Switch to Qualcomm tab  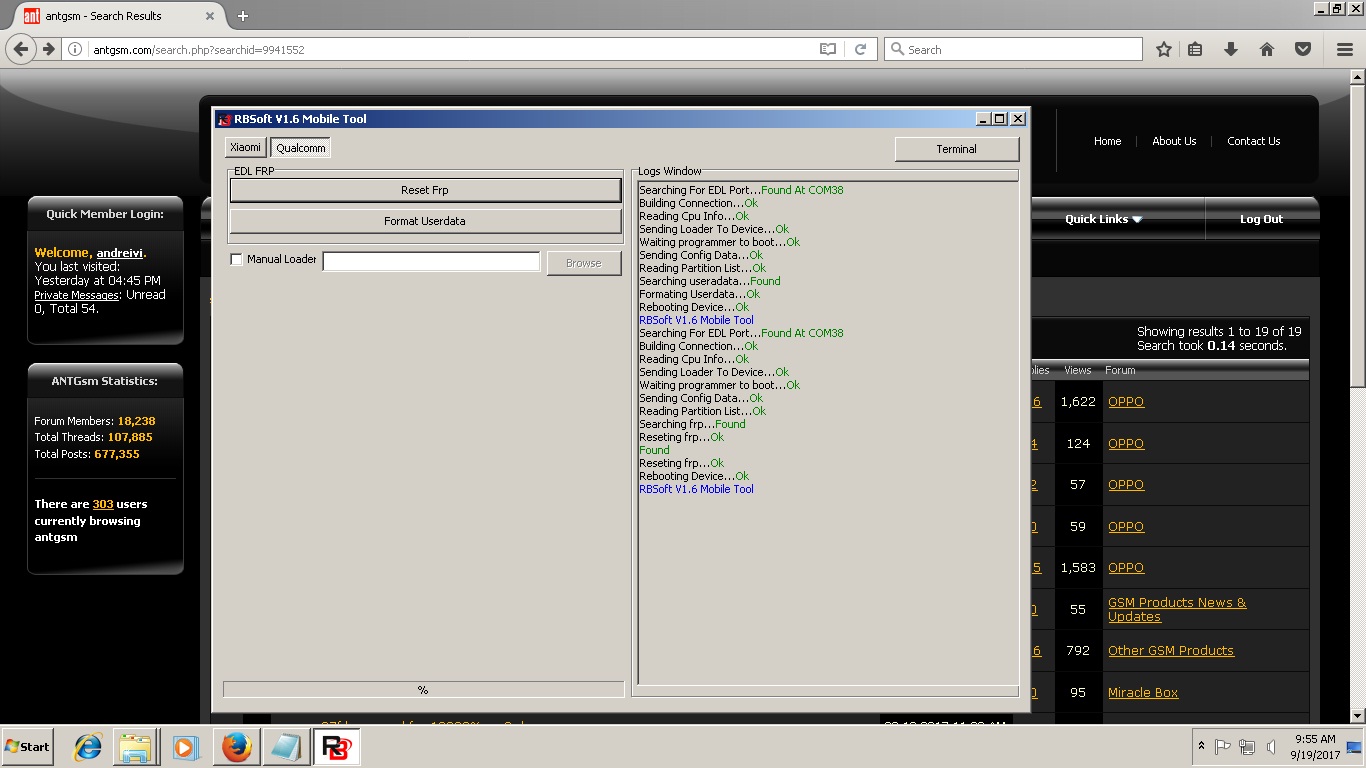click(301, 148)
